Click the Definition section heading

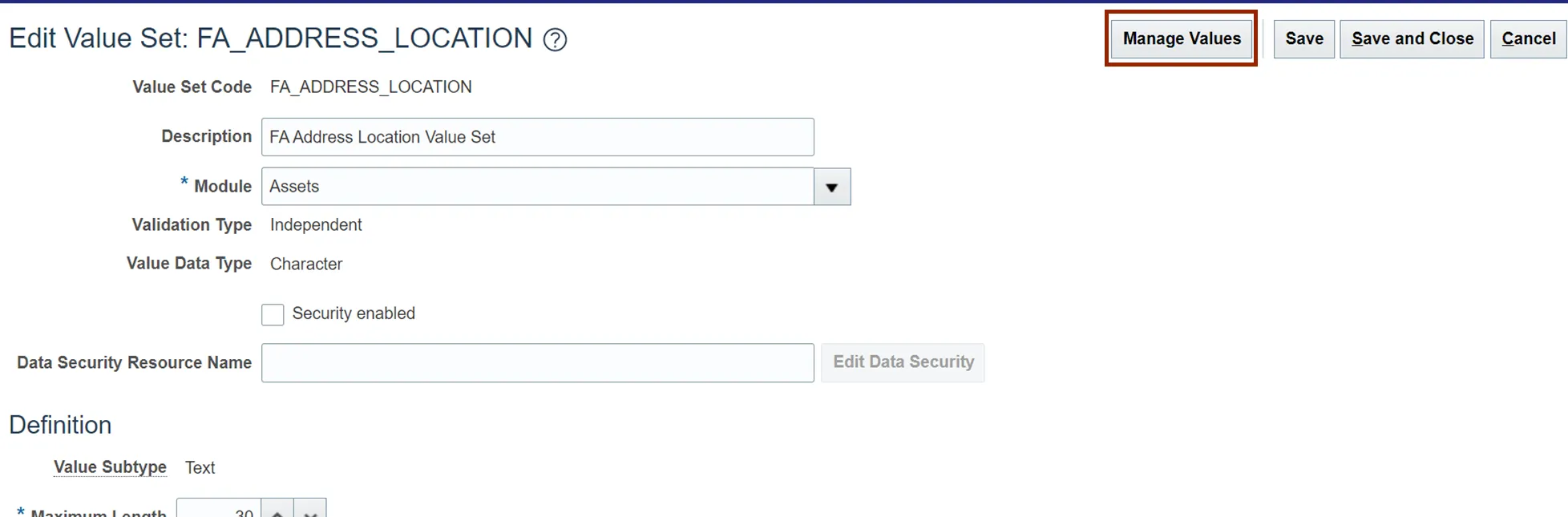(x=60, y=425)
